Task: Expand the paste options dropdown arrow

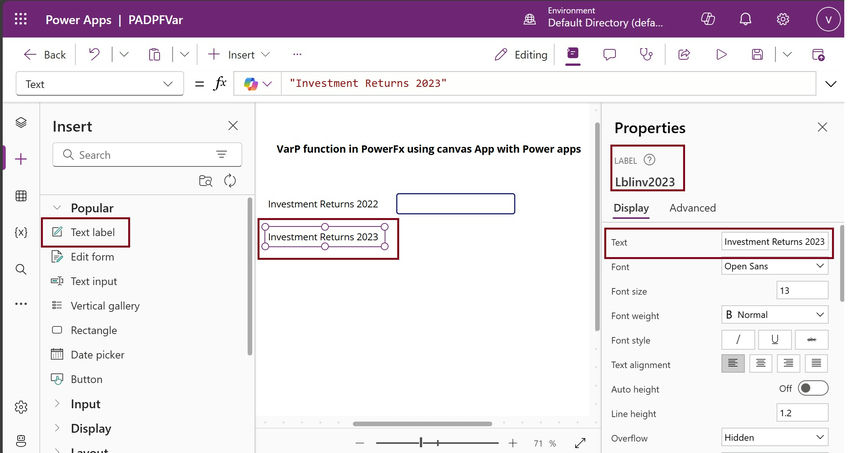Action: coord(184,54)
